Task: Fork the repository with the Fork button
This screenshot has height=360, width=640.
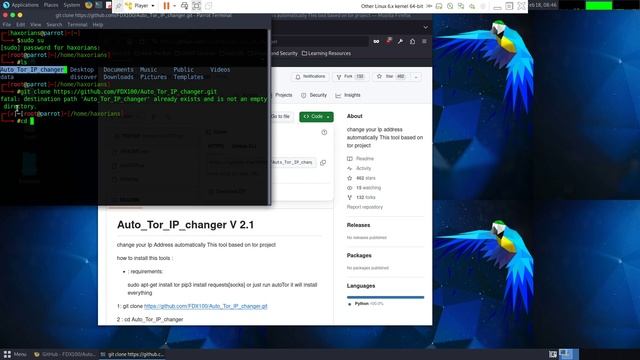Action: point(350,76)
